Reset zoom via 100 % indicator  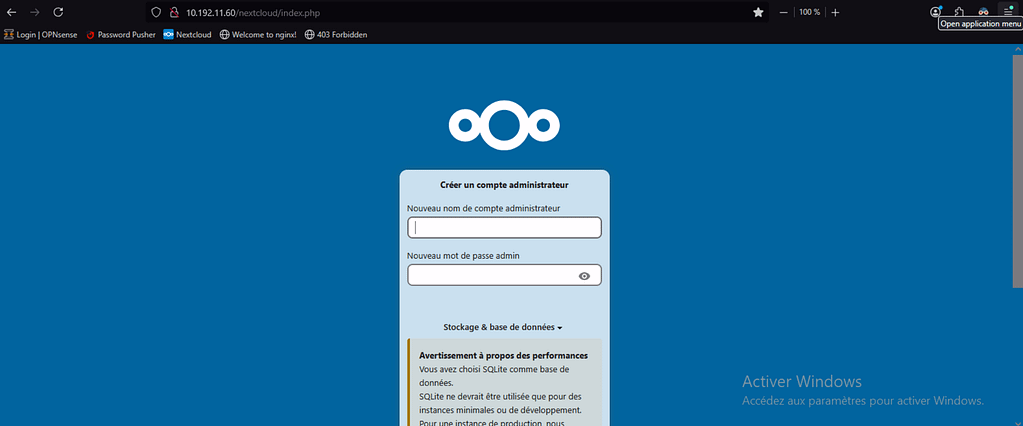pos(809,12)
